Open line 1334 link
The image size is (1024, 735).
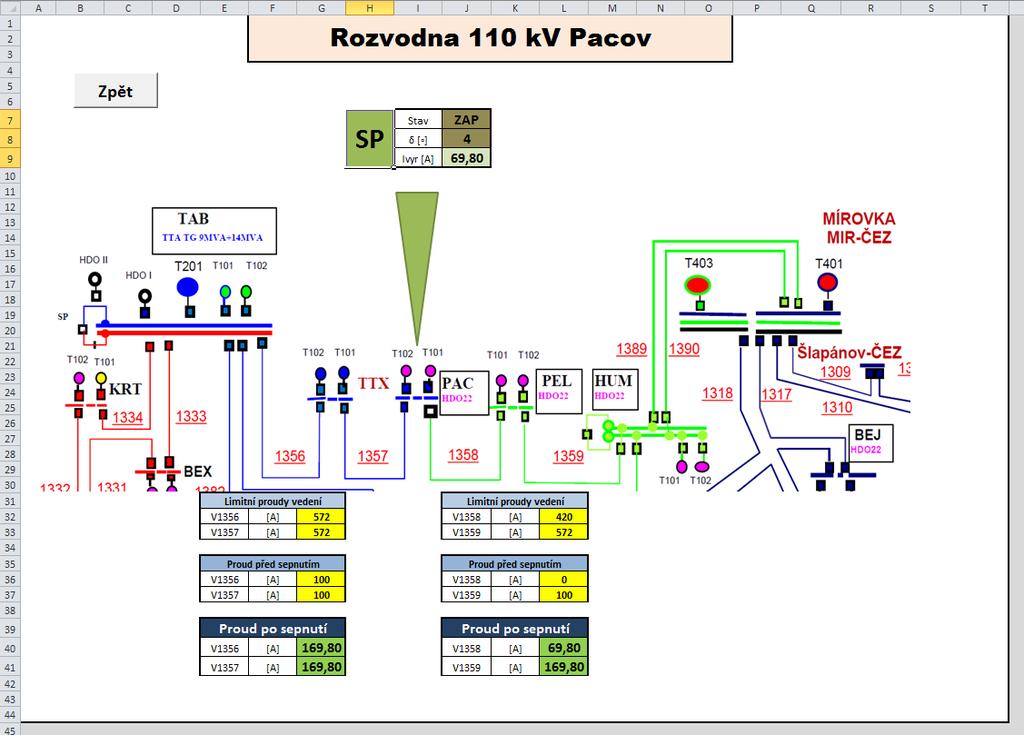[127, 417]
